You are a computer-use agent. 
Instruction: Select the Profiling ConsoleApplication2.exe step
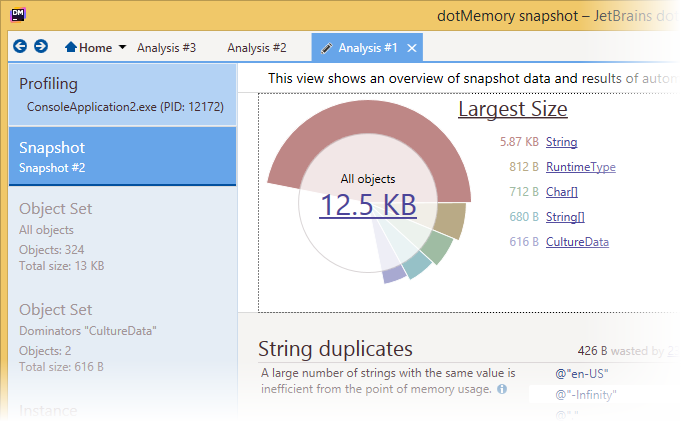121,94
